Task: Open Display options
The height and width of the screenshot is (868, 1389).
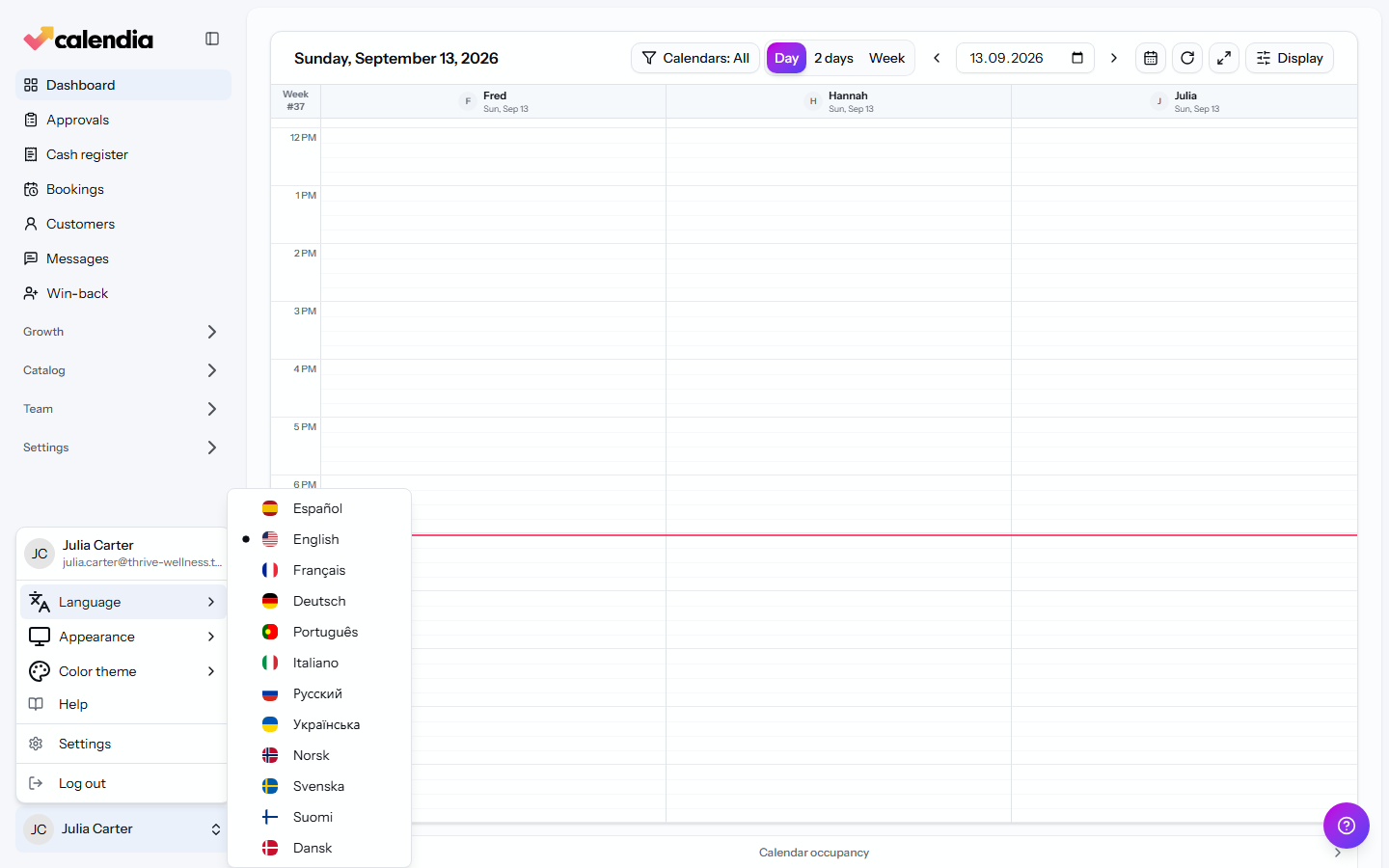Action: (x=1290, y=58)
